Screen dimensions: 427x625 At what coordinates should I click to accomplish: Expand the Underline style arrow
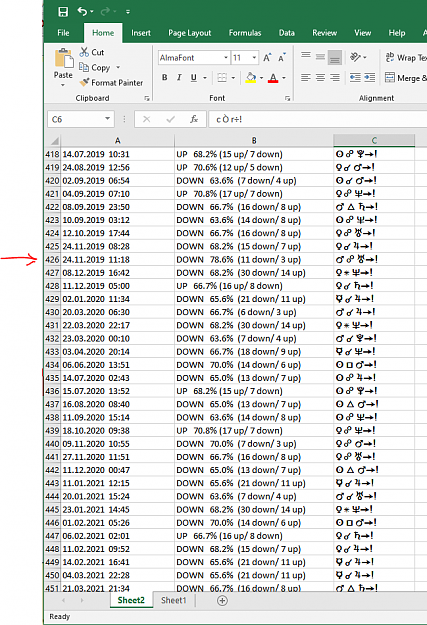click(205, 78)
